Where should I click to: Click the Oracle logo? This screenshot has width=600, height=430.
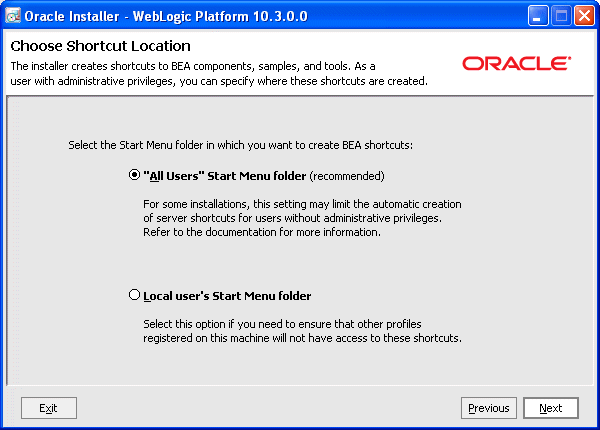[x=517, y=64]
